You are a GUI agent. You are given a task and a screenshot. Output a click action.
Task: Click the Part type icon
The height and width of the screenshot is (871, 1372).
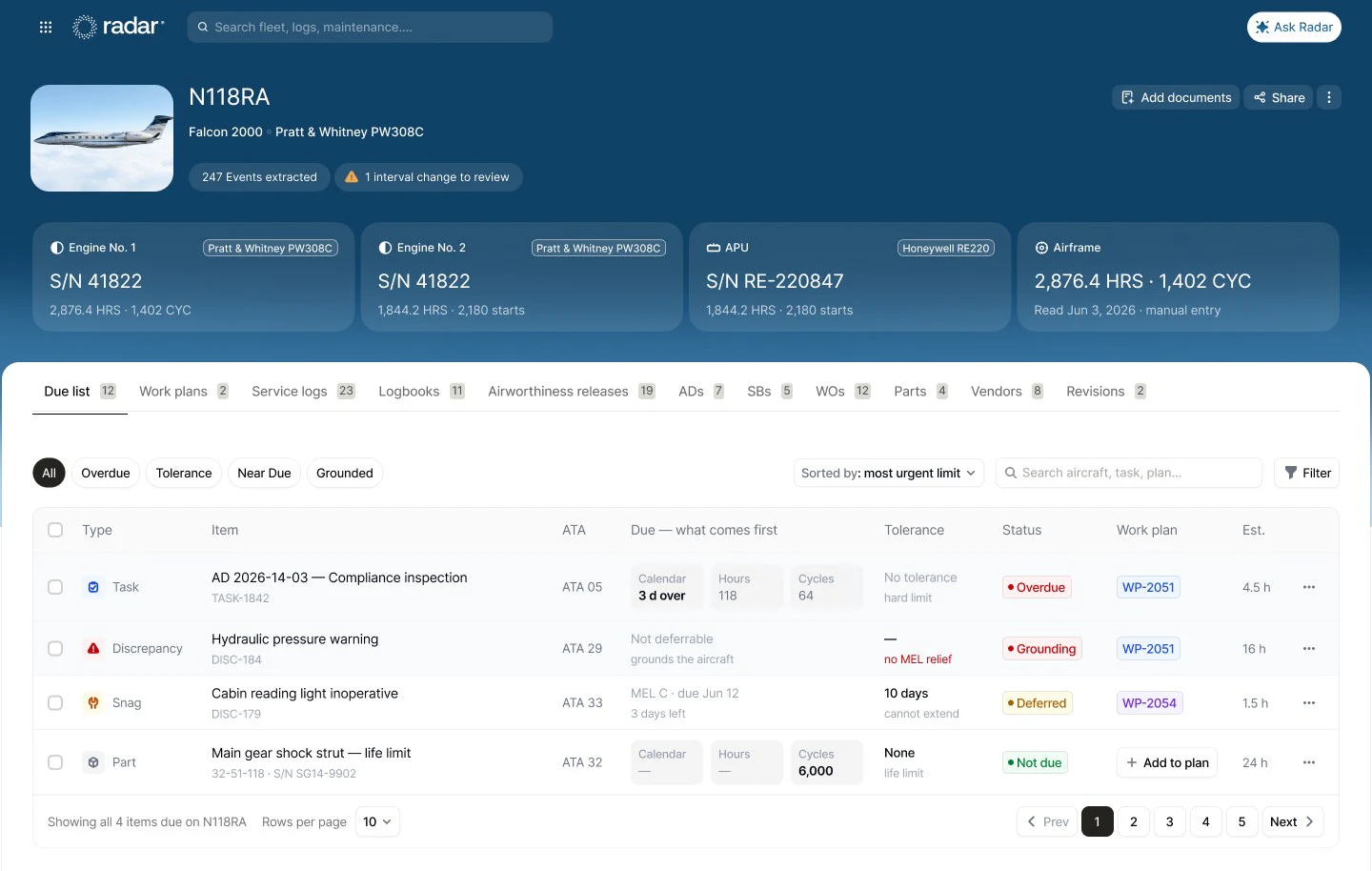[x=93, y=762]
